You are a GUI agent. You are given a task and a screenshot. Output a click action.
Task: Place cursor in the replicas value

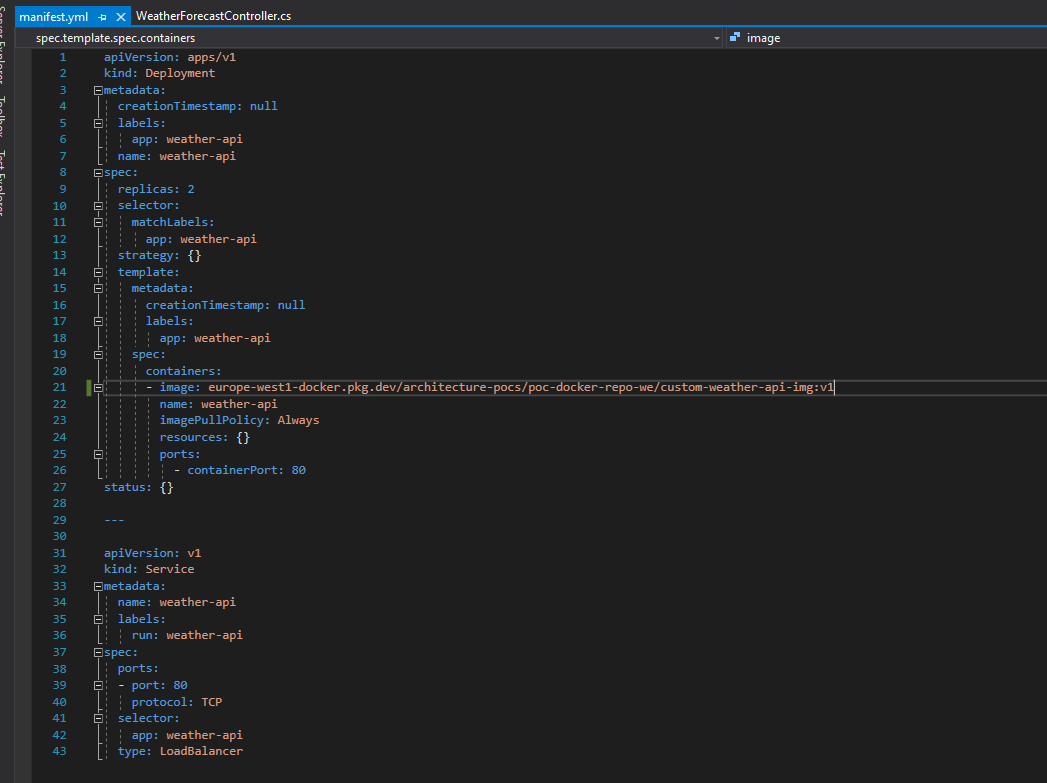click(189, 188)
